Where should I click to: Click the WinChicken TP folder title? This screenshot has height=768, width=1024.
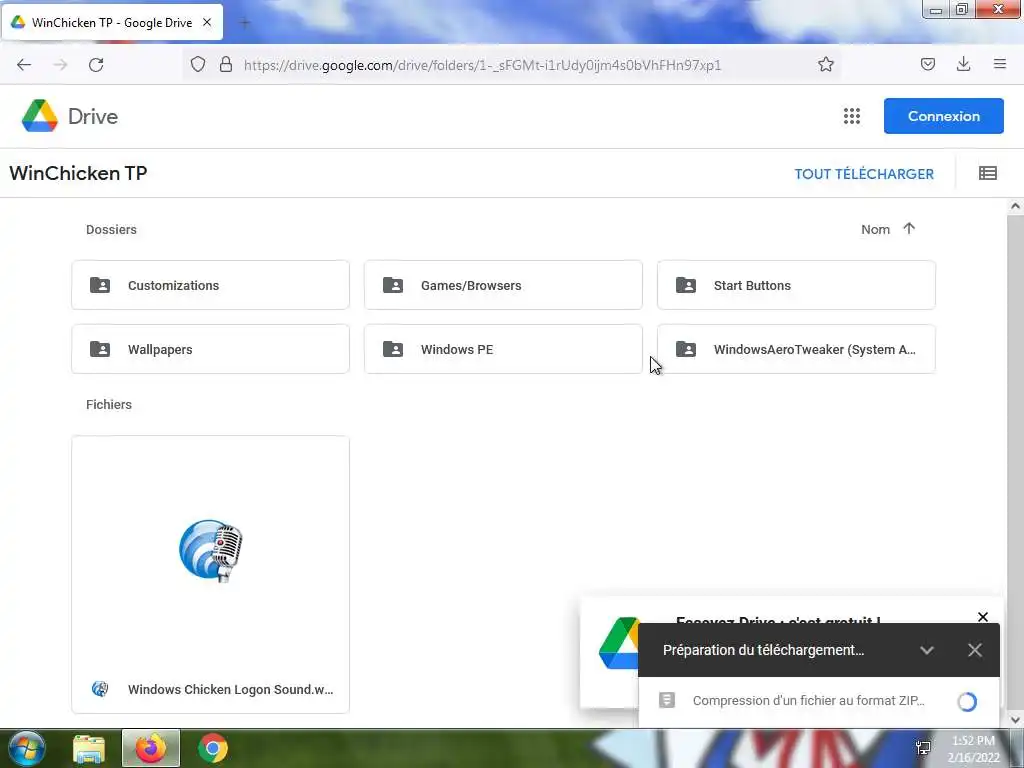coord(78,173)
